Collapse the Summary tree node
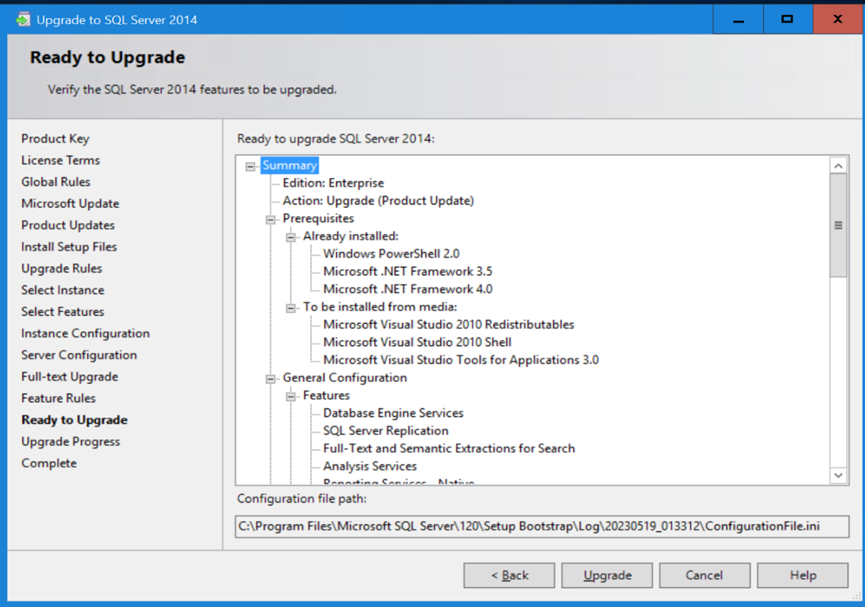 (x=250, y=166)
